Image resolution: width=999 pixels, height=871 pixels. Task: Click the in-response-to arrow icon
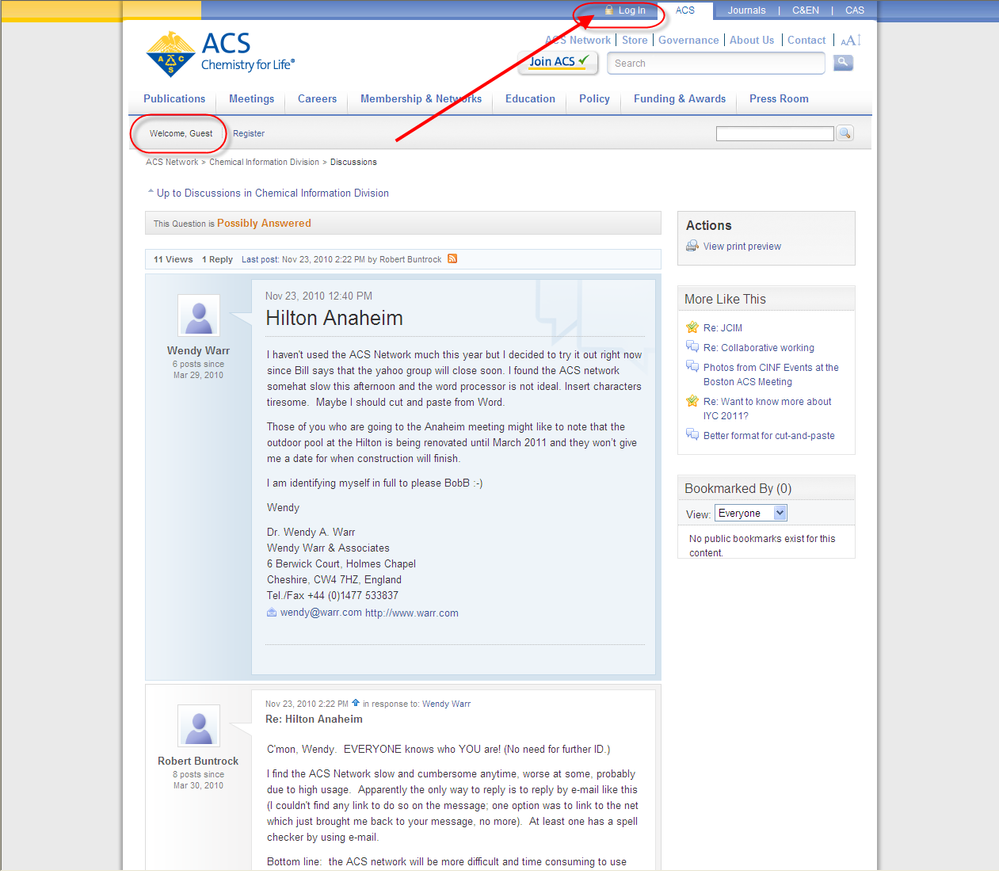(x=355, y=703)
